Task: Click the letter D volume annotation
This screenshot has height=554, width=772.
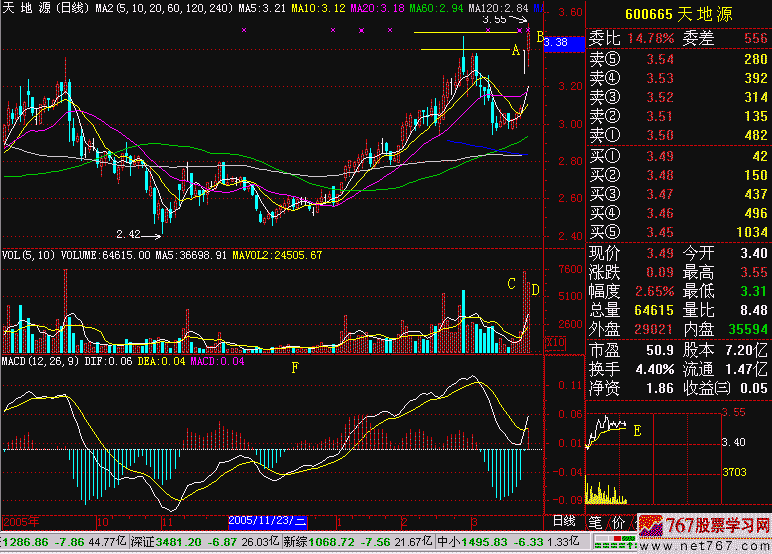Action: pos(535,290)
